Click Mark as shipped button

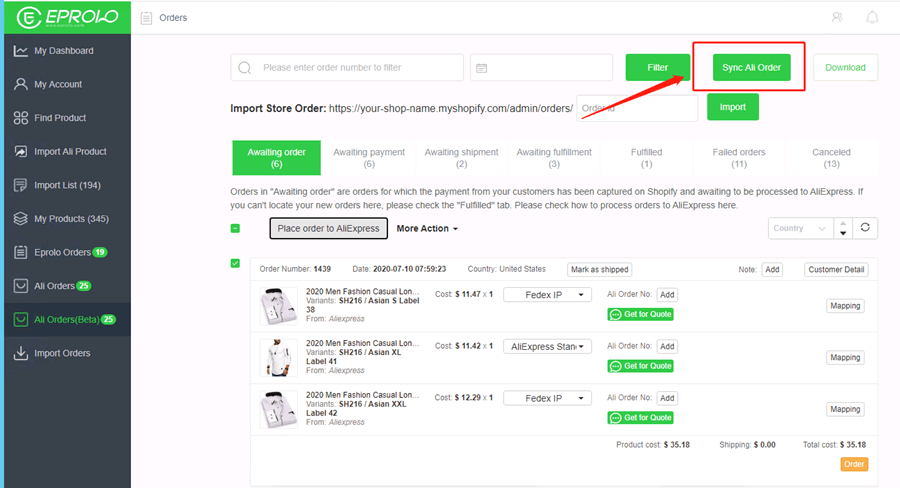[599, 269]
